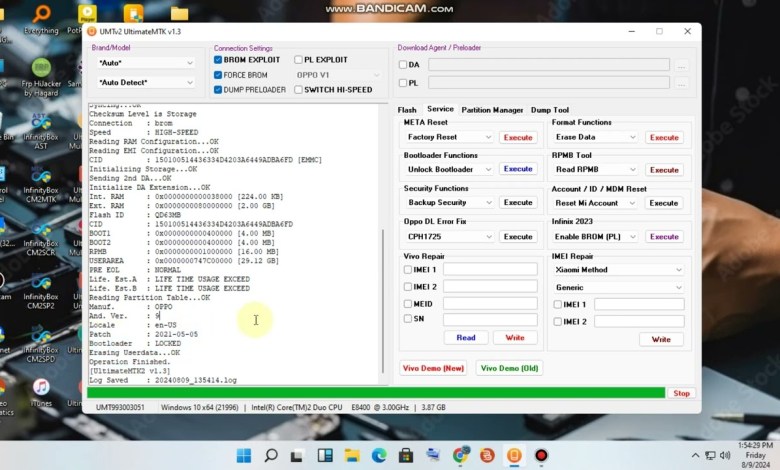The width and height of the screenshot is (780, 470).
Task: Switch to Partition Manager tab
Action: (492, 110)
